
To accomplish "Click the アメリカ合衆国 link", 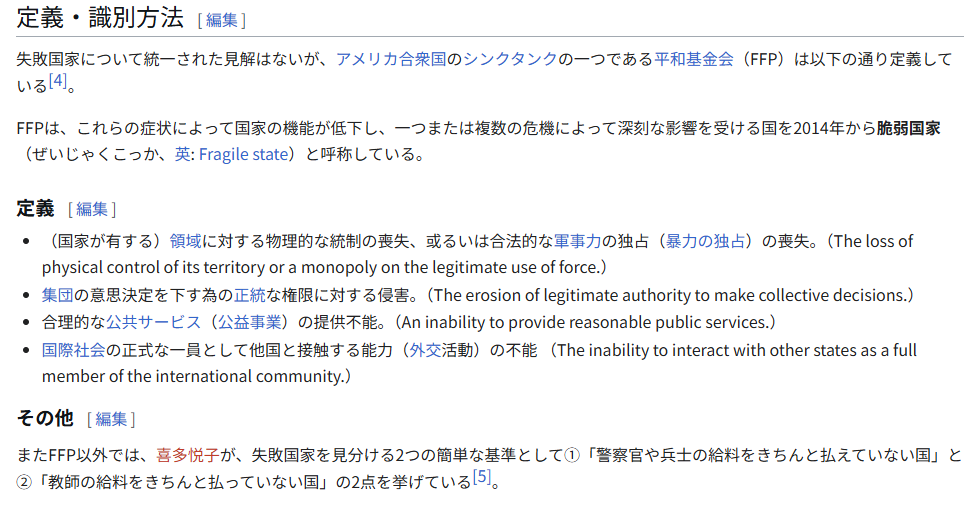I will tap(390, 59).
